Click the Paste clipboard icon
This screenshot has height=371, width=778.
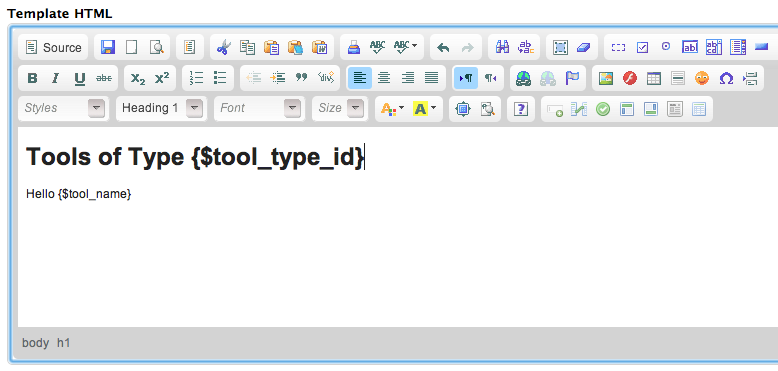point(271,48)
